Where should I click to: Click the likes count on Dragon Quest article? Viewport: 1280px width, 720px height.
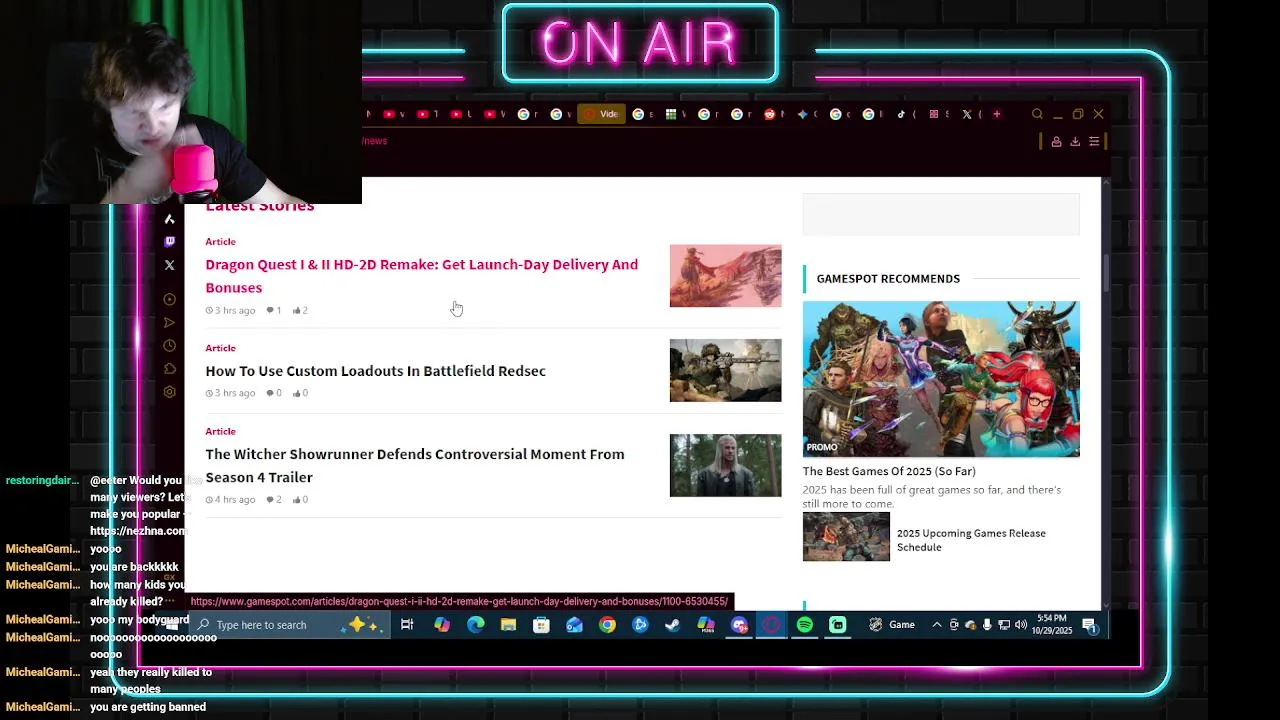pos(300,310)
